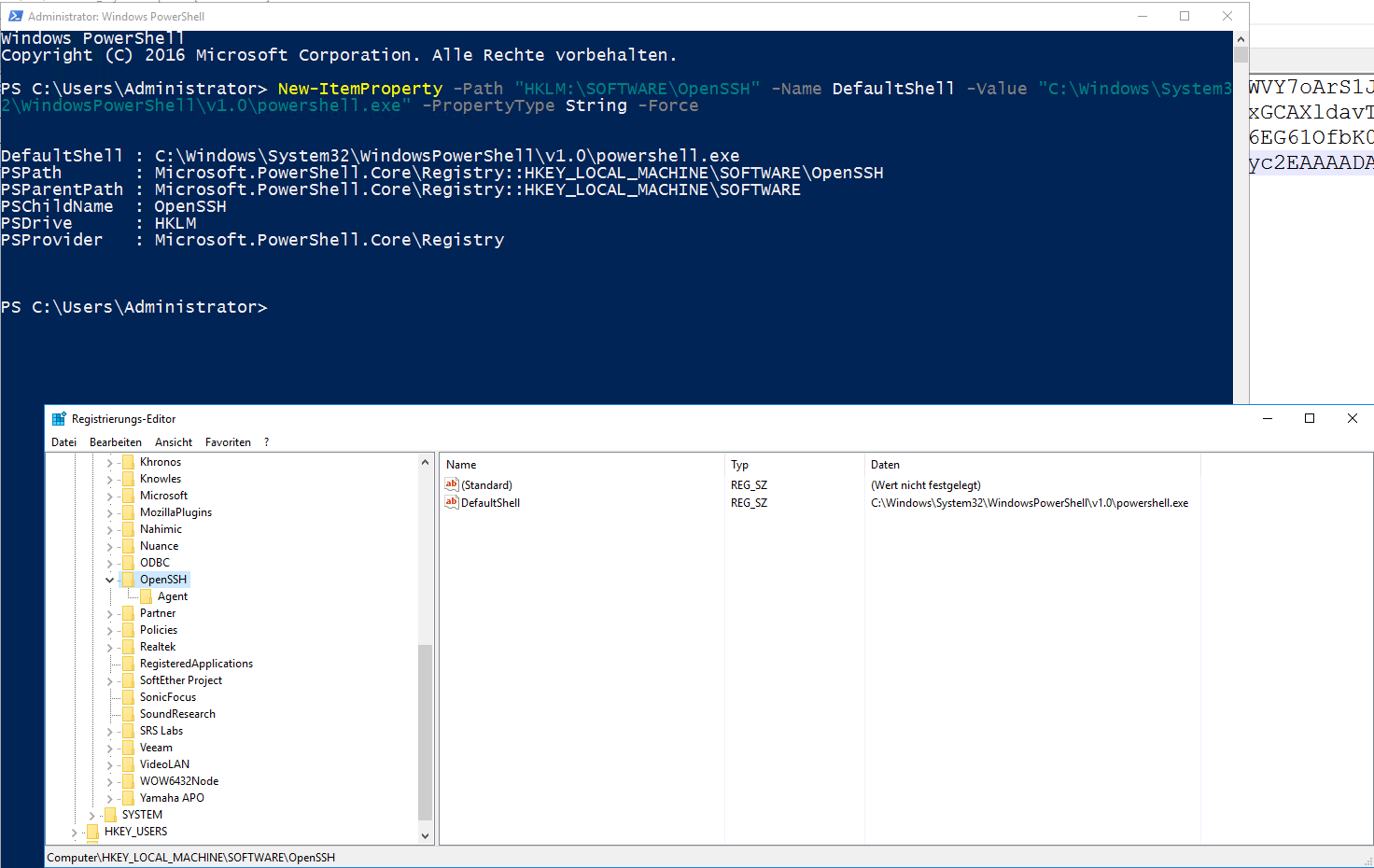Viewport: 1374px width, 868px height.
Task: Expand the Realtek key
Action: (109, 648)
